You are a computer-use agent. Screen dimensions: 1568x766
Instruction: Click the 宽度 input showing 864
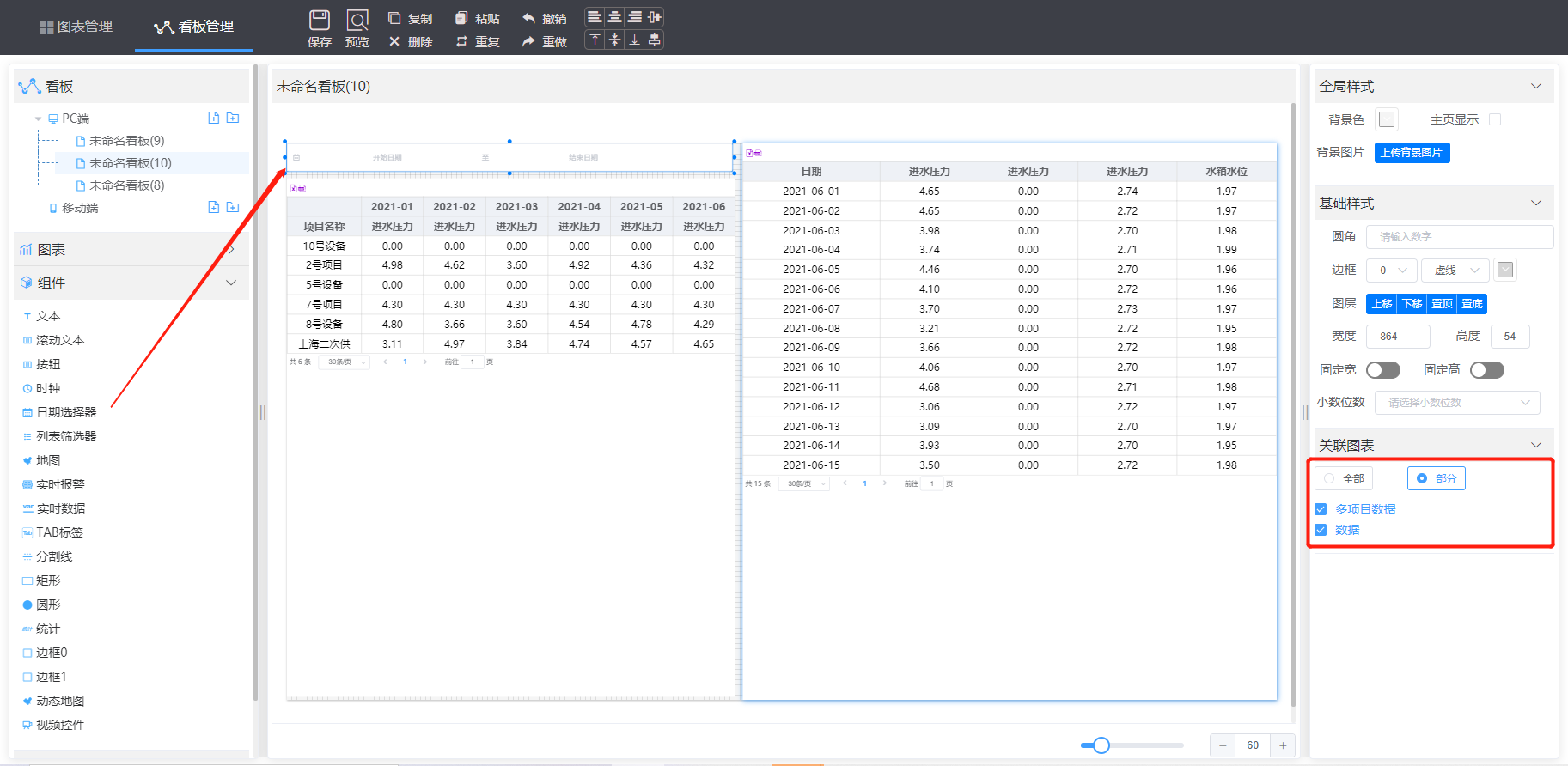(x=1398, y=337)
